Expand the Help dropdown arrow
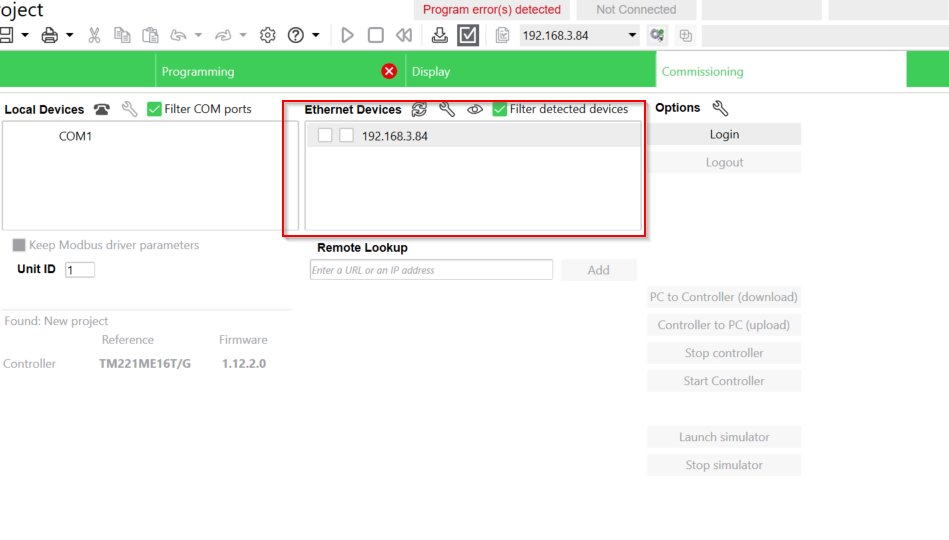 point(315,35)
